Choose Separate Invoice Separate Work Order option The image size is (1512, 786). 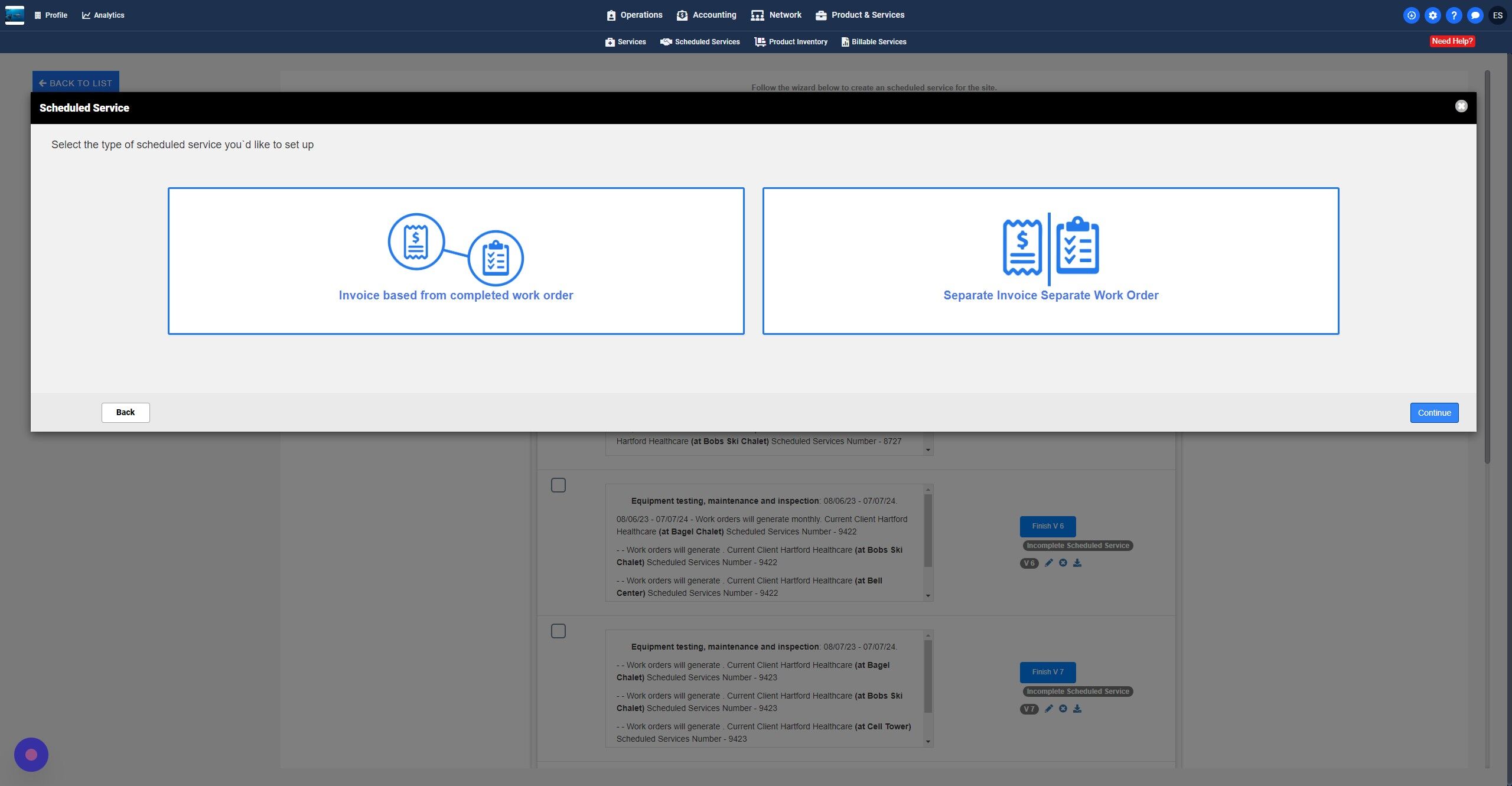[x=1050, y=261]
